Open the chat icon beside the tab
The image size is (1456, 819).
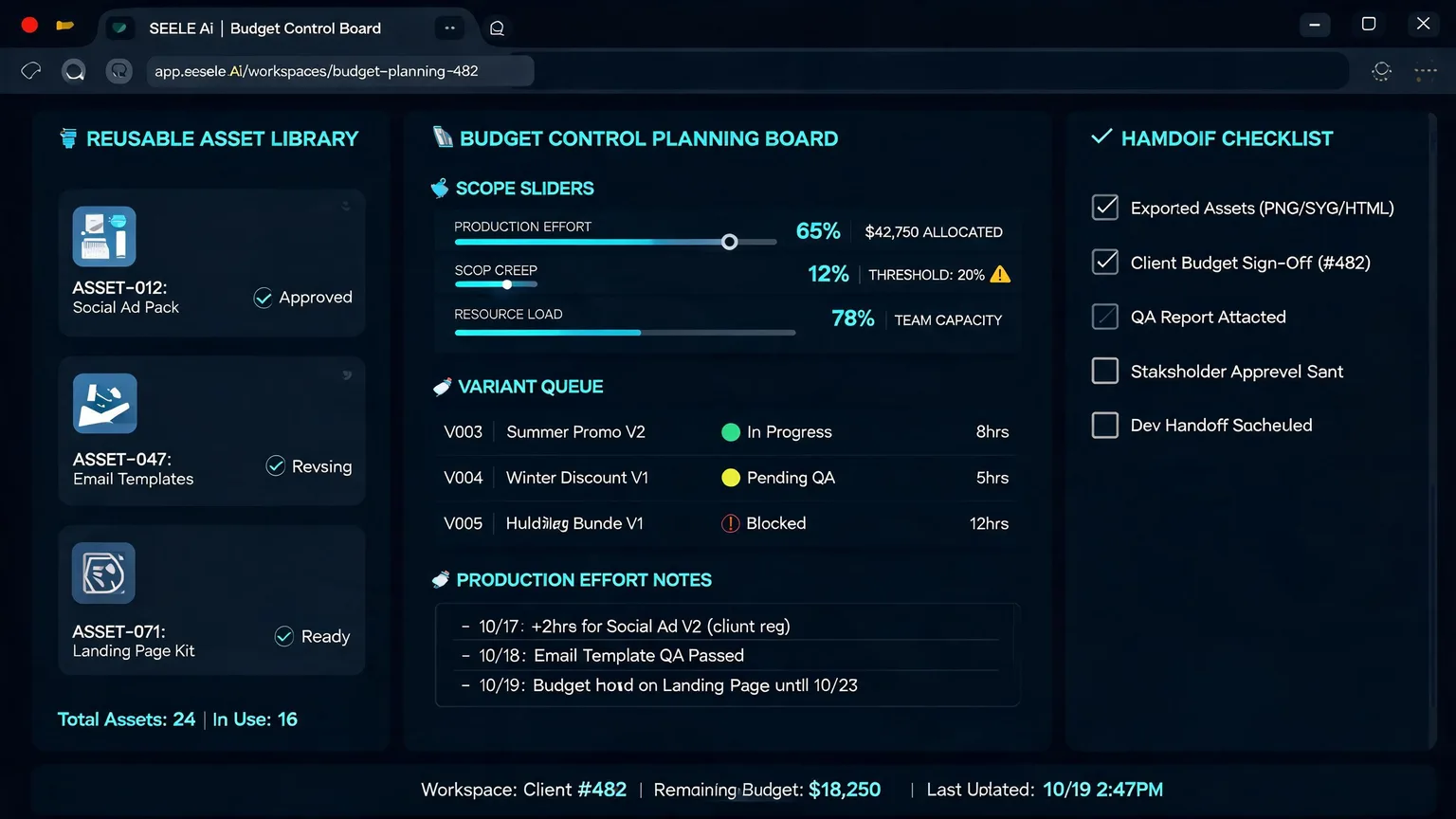(497, 28)
